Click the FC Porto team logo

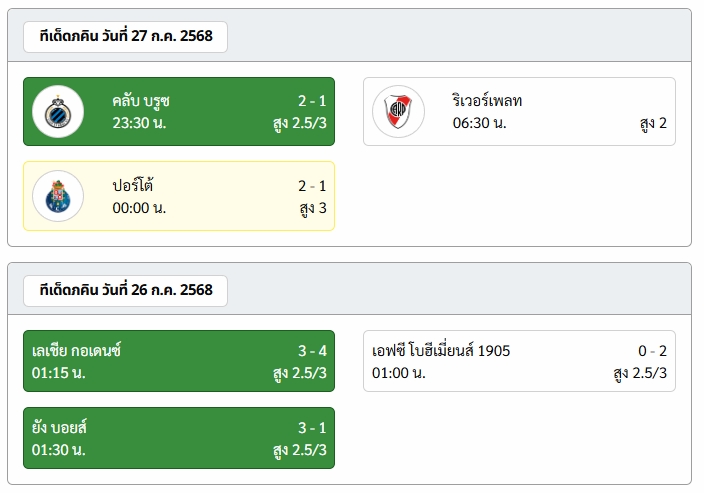click(x=58, y=196)
